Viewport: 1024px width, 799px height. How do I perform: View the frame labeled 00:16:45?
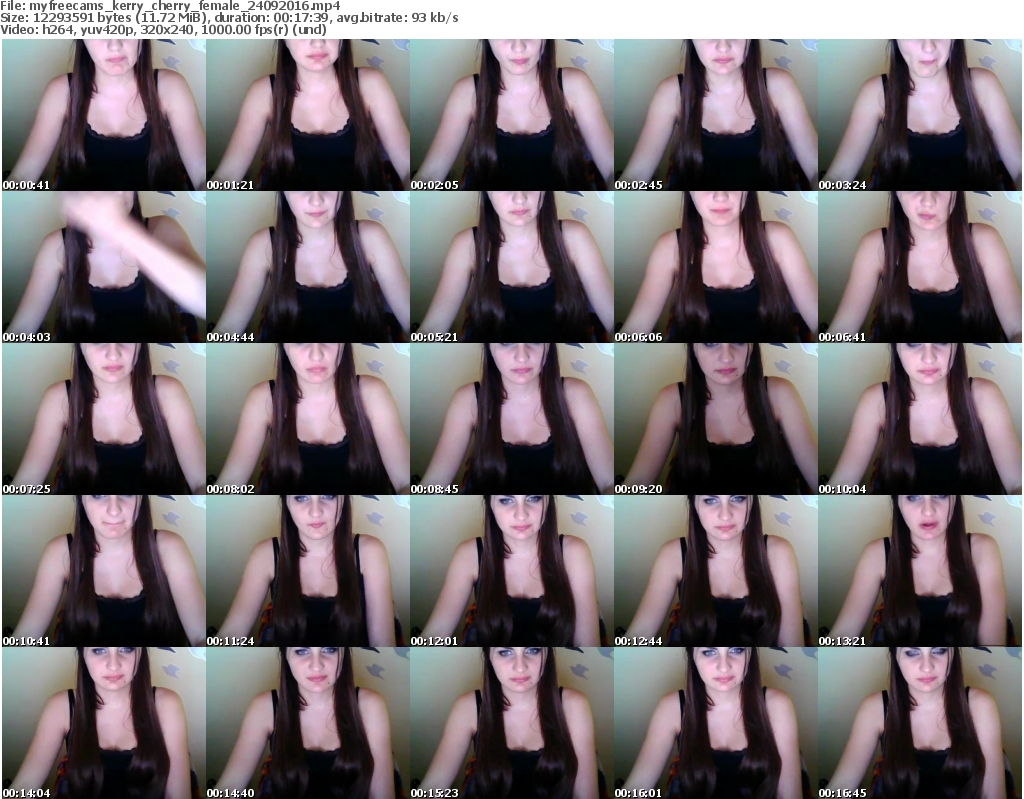point(920,723)
